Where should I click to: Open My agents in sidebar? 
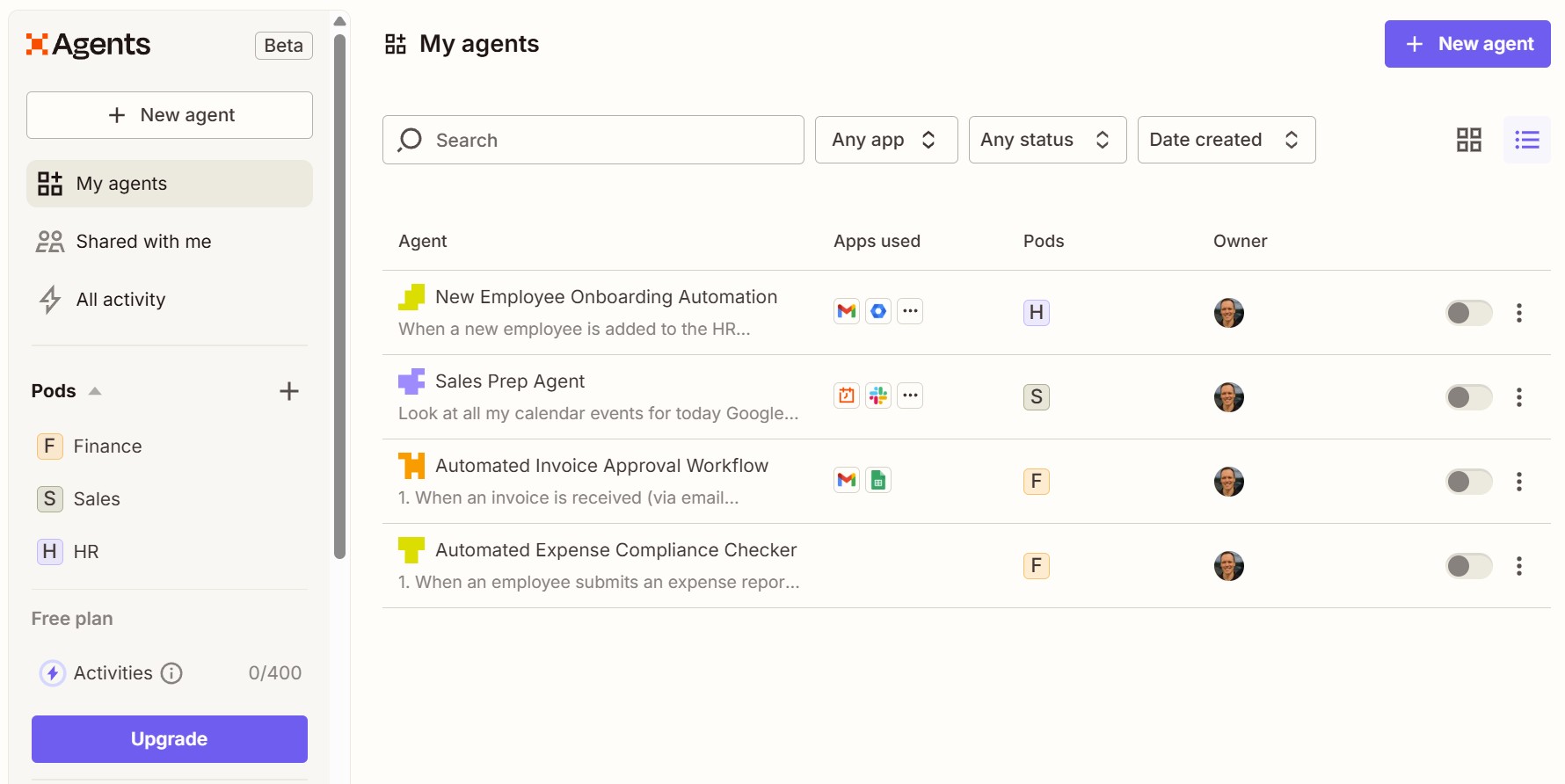(x=170, y=184)
